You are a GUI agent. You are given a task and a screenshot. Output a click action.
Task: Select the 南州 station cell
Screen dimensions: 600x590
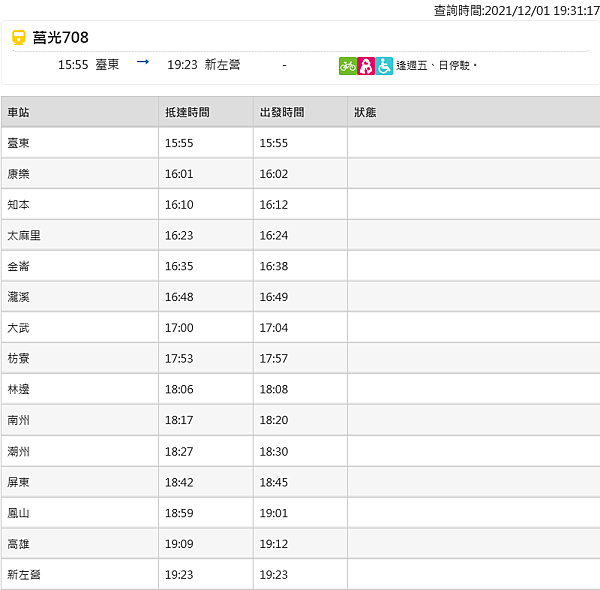pyautogui.click(x=80, y=420)
